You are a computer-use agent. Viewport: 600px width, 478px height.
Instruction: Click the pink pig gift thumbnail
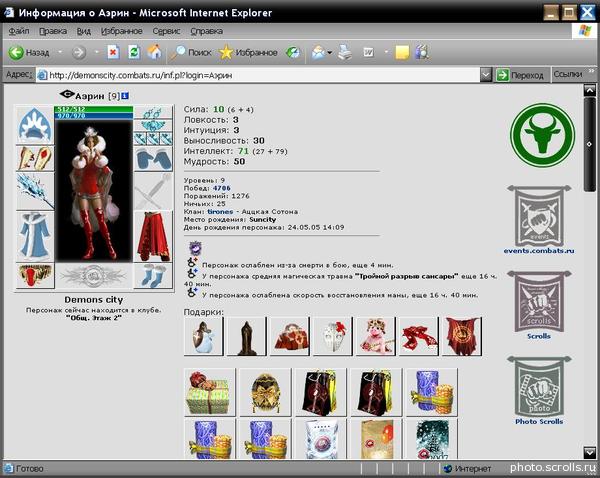click(x=376, y=336)
